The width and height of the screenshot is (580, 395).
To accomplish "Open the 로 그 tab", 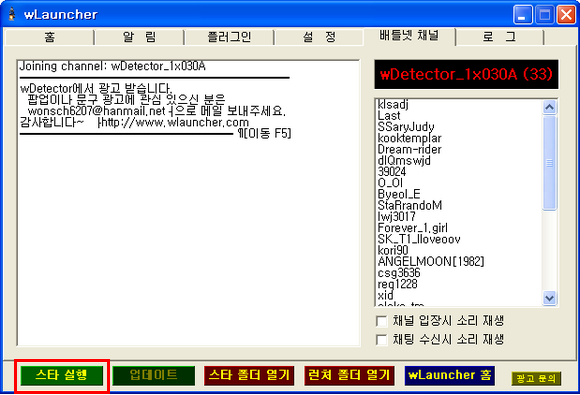I will click(499, 37).
